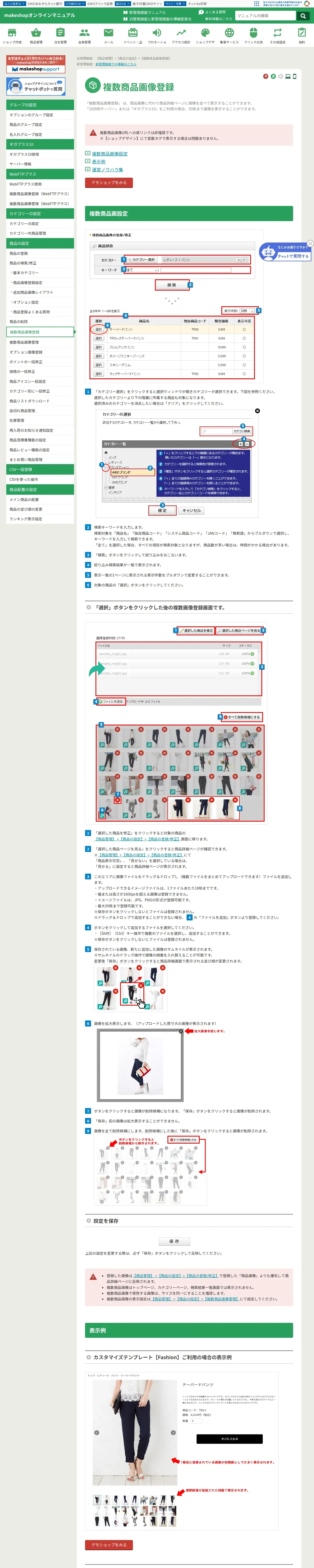Open GMOあおぞらネット銀行 top link
Screen dimensions: 314x1568
click(44, 4)
